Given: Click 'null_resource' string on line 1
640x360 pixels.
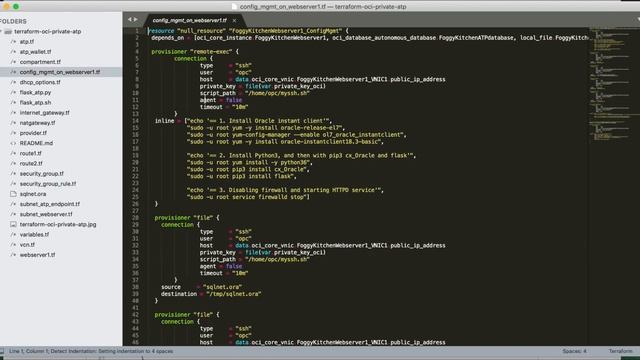Looking at the screenshot, I should pos(201,31).
